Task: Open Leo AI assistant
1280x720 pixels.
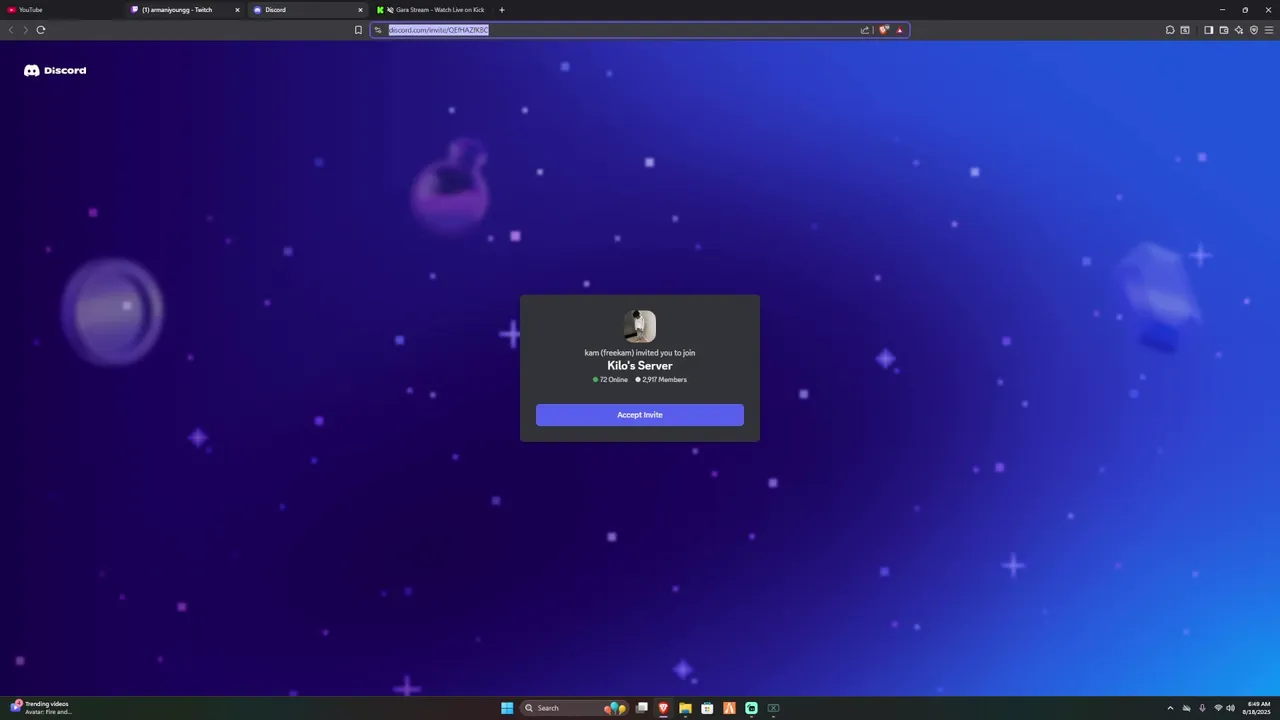Action: click(1239, 30)
